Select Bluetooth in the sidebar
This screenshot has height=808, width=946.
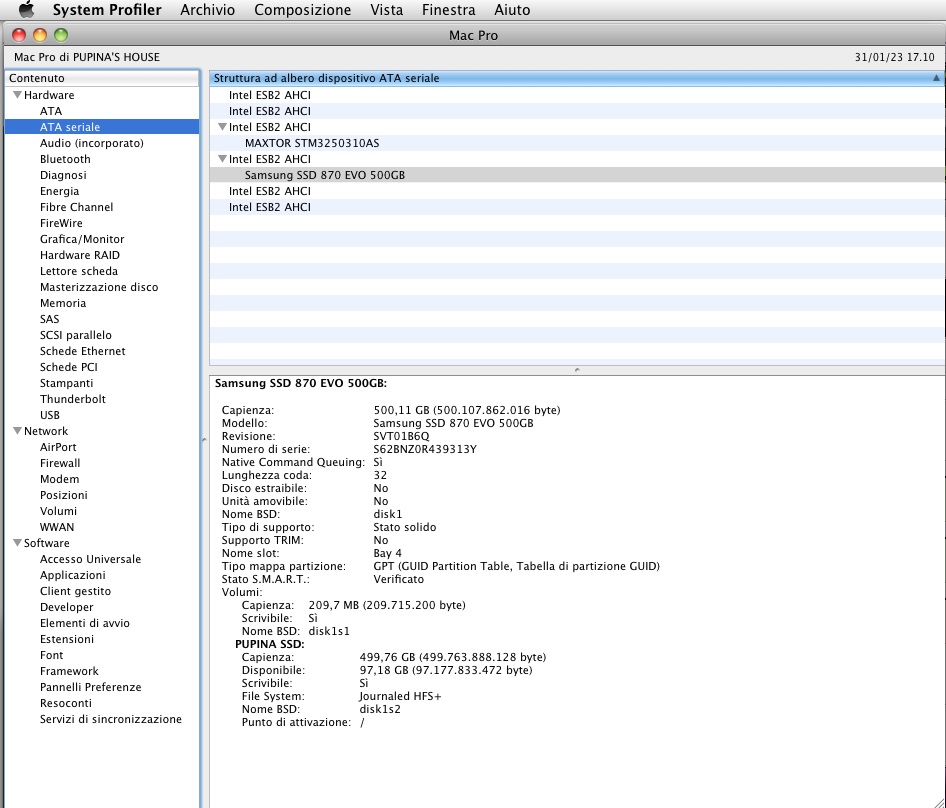tap(65, 159)
